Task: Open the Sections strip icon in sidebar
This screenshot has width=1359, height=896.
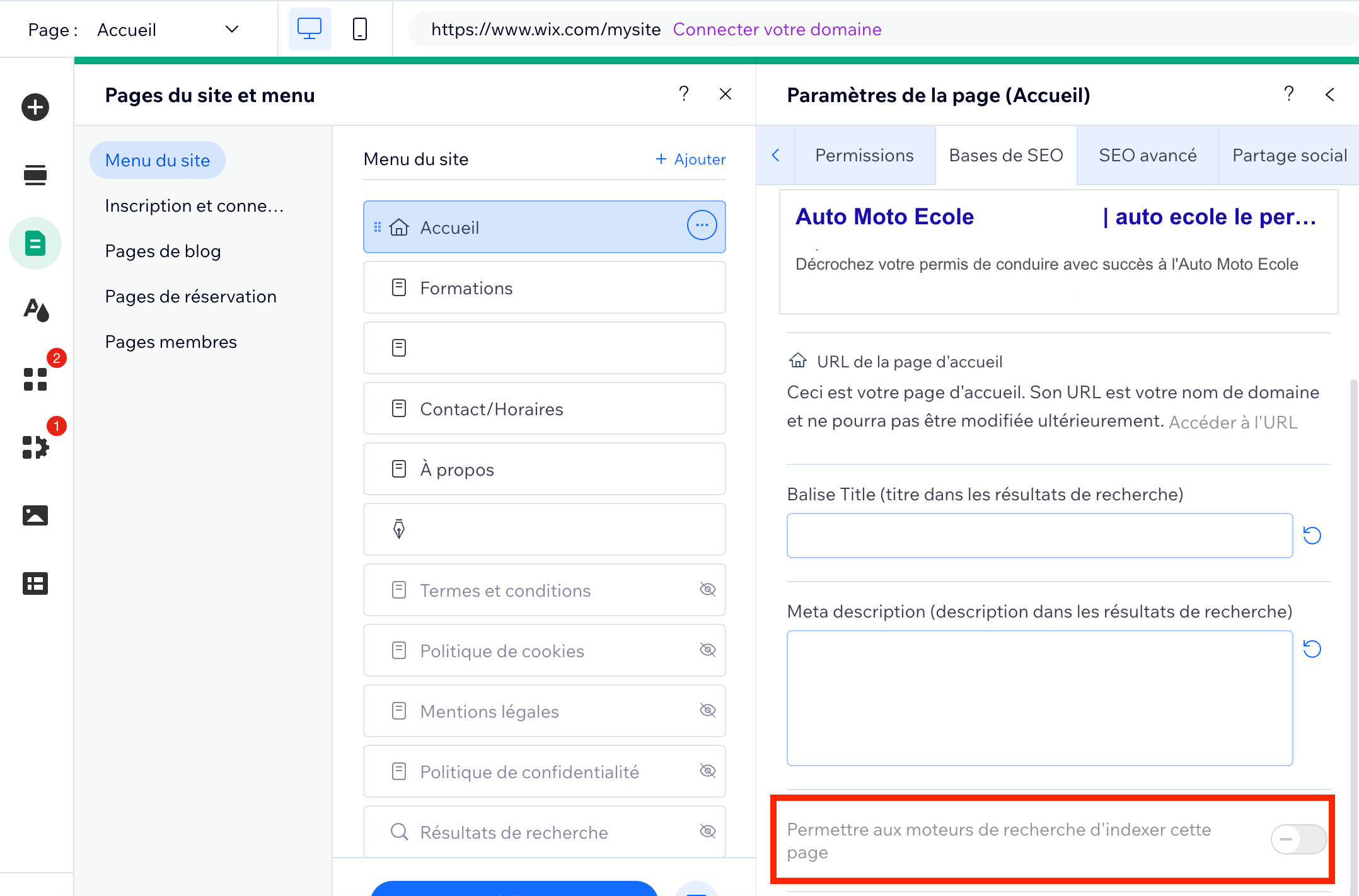Action: (35, 175)
